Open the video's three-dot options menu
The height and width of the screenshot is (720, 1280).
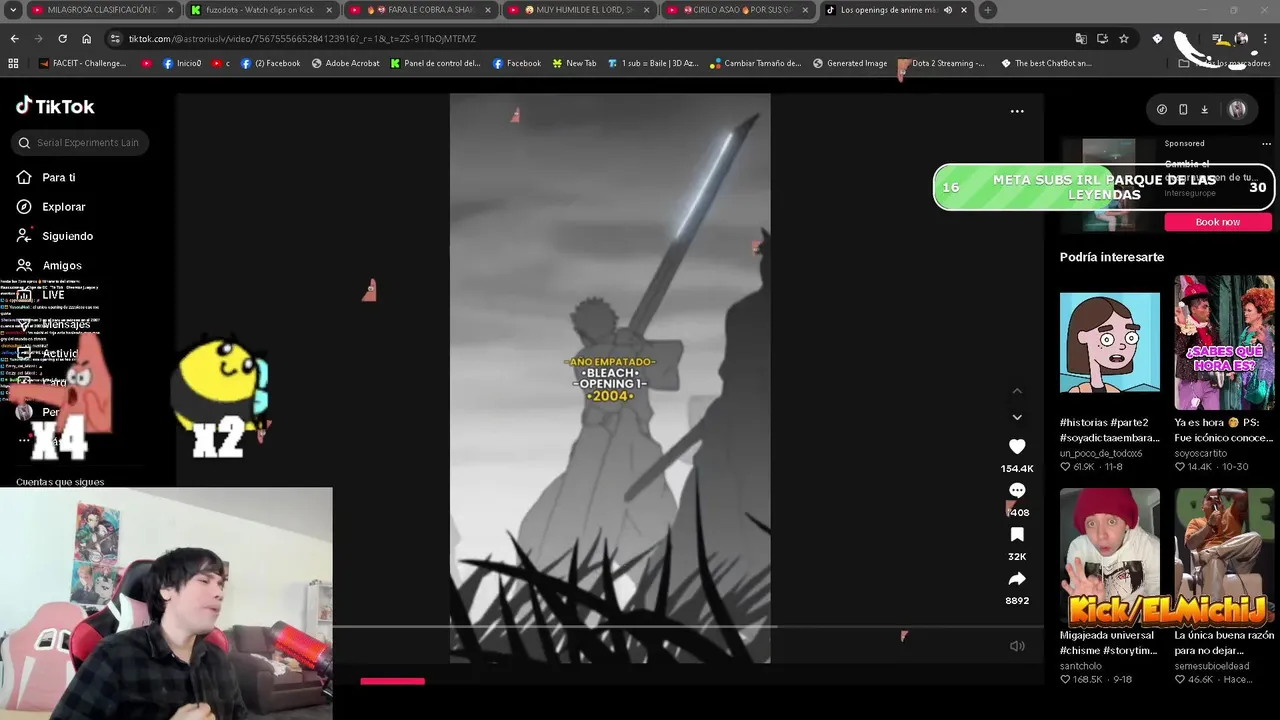[x=1017, y=111]
